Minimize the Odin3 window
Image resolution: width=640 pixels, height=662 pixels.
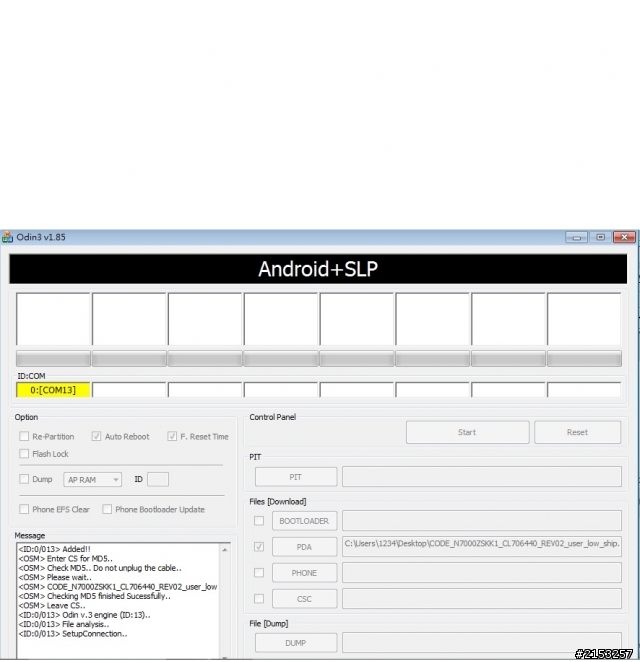(577, 237)
